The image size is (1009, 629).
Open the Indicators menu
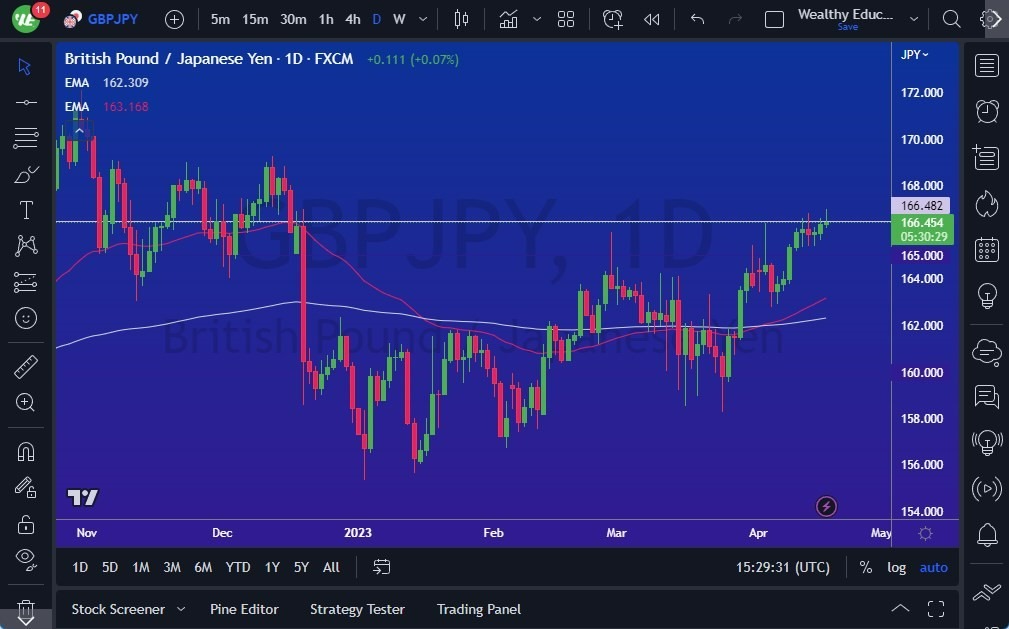[508, 18]
